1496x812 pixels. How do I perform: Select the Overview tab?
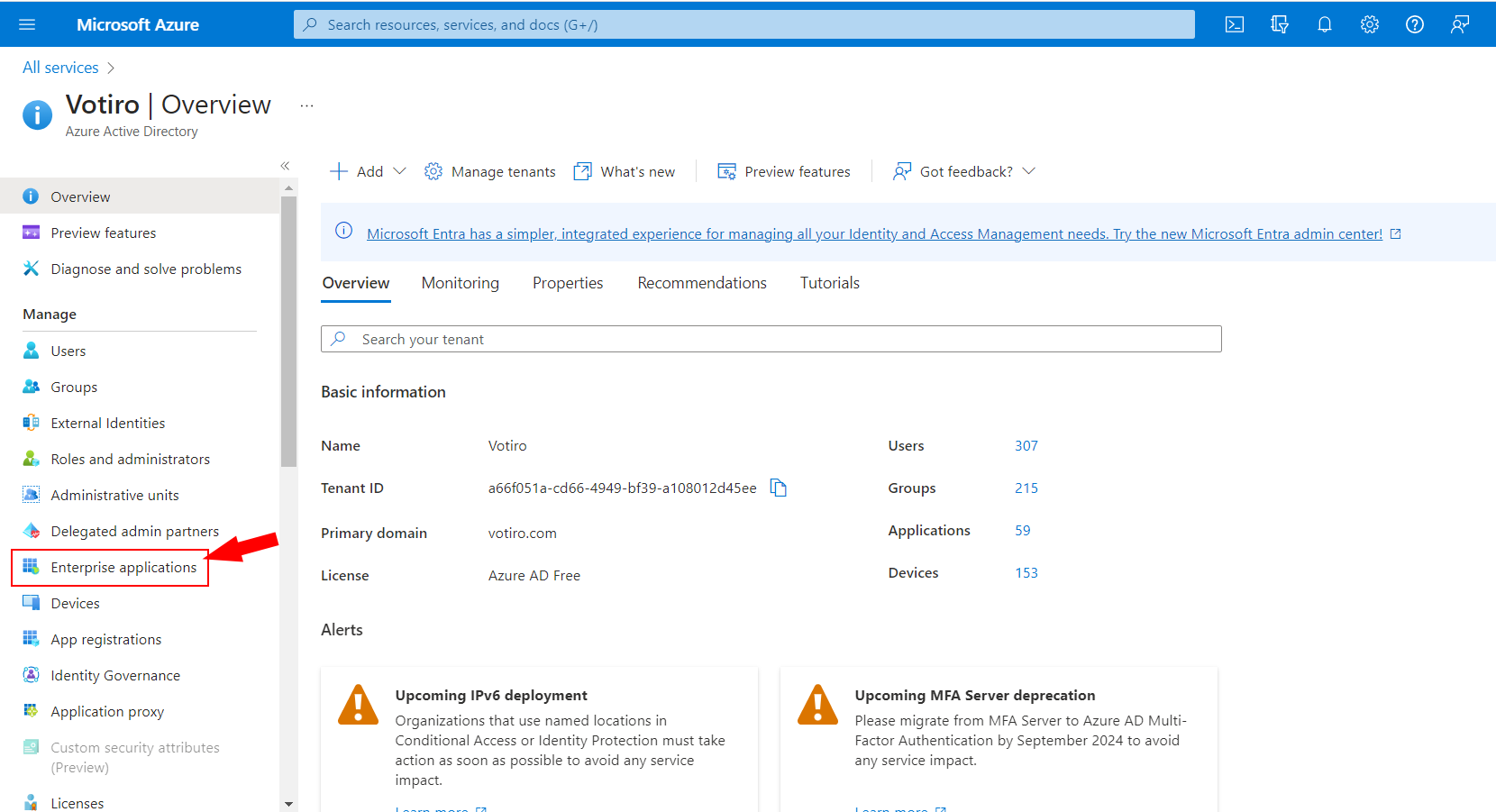(x=356, y=283)
